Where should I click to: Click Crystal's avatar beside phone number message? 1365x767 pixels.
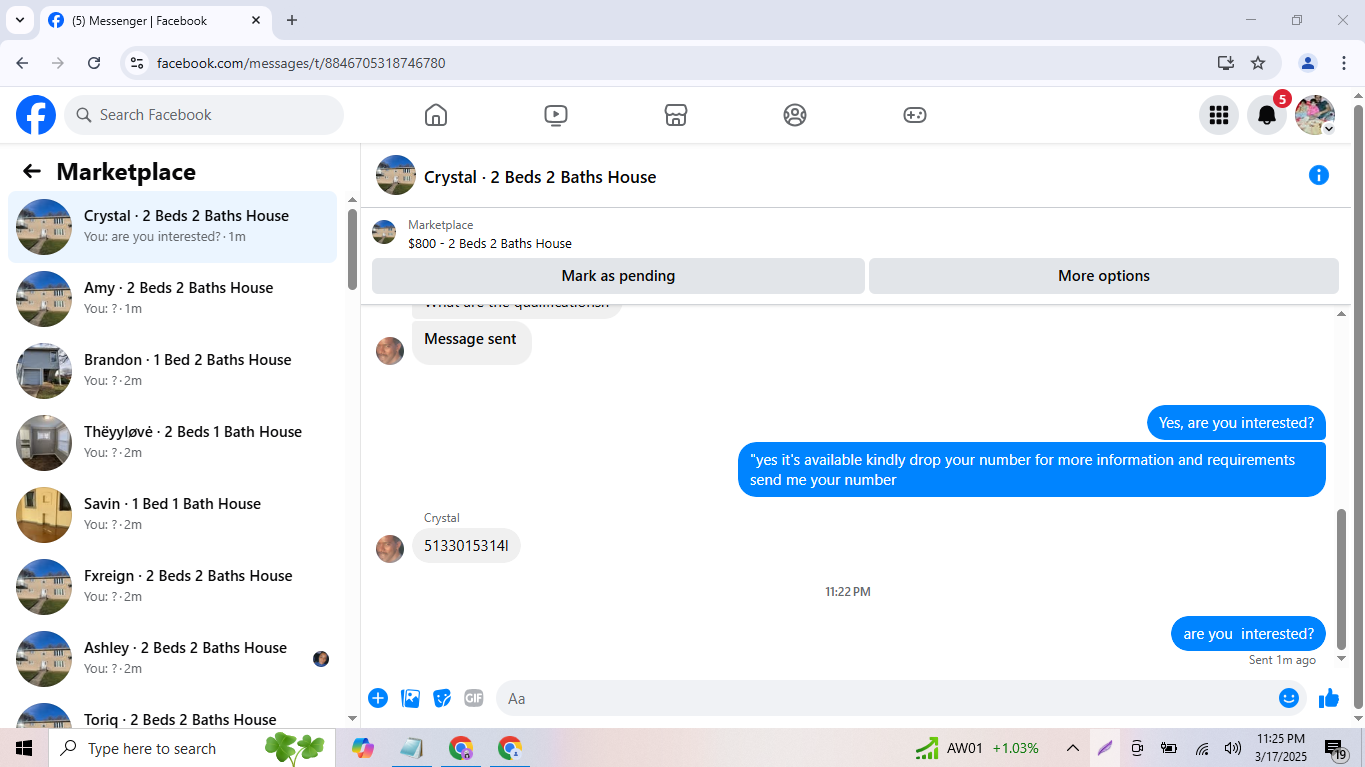pos(390,548)
